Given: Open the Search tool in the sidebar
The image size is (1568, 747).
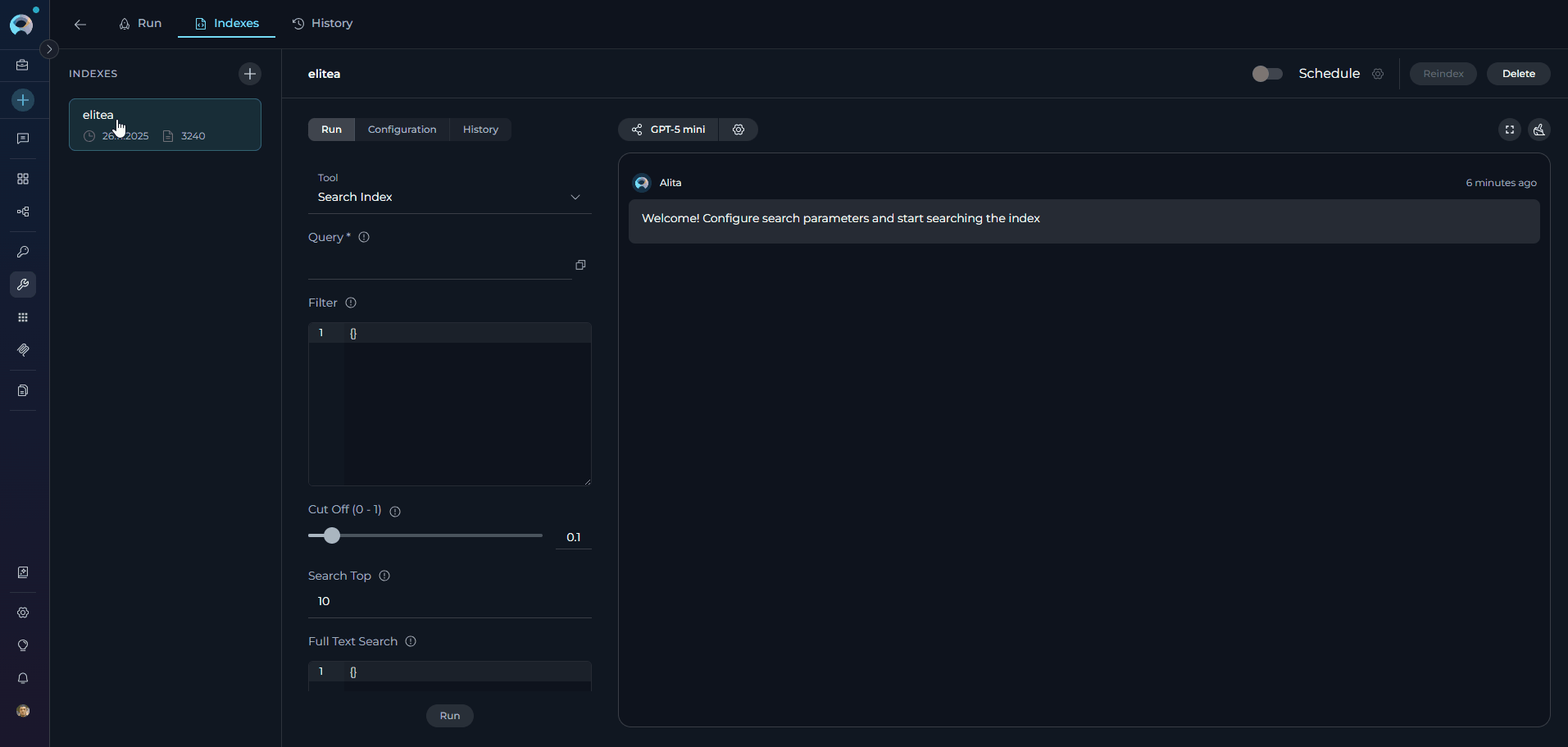Looking at the screenshot, I should point(22,252).
